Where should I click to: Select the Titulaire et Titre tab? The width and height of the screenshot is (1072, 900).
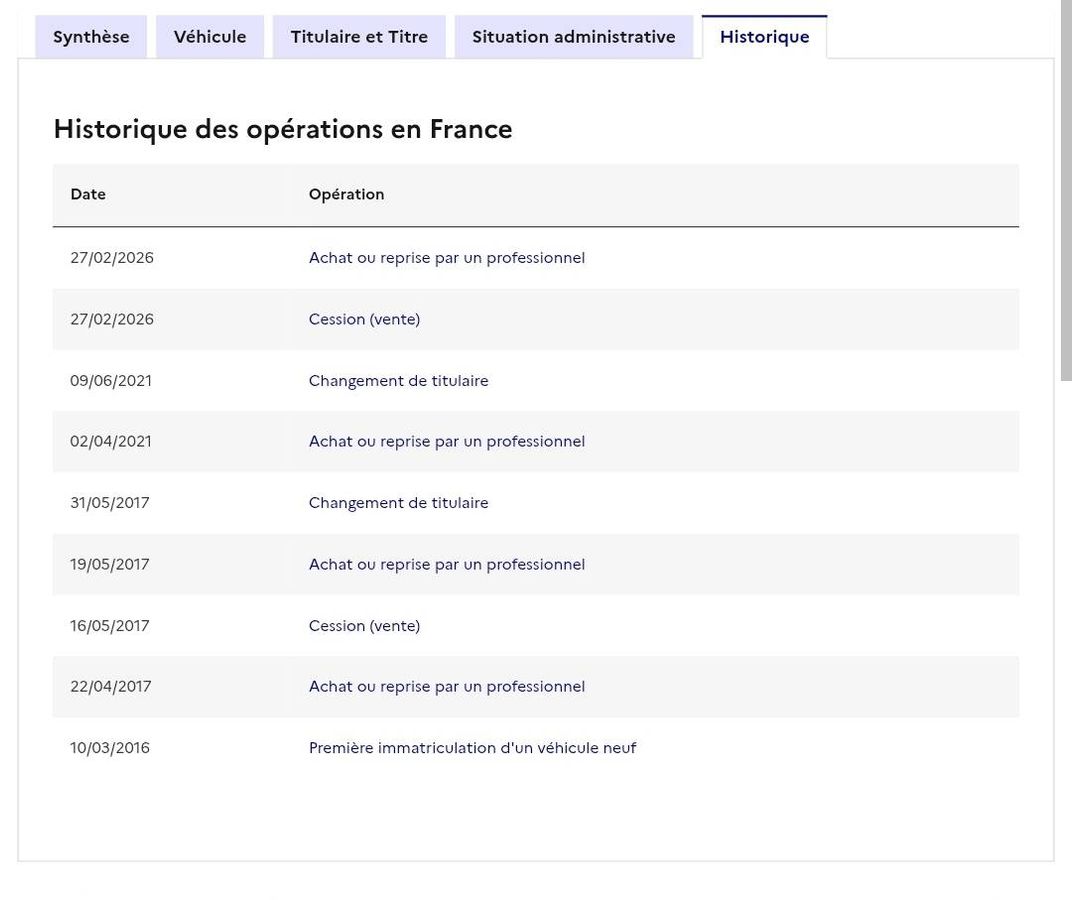coord(359,37)
